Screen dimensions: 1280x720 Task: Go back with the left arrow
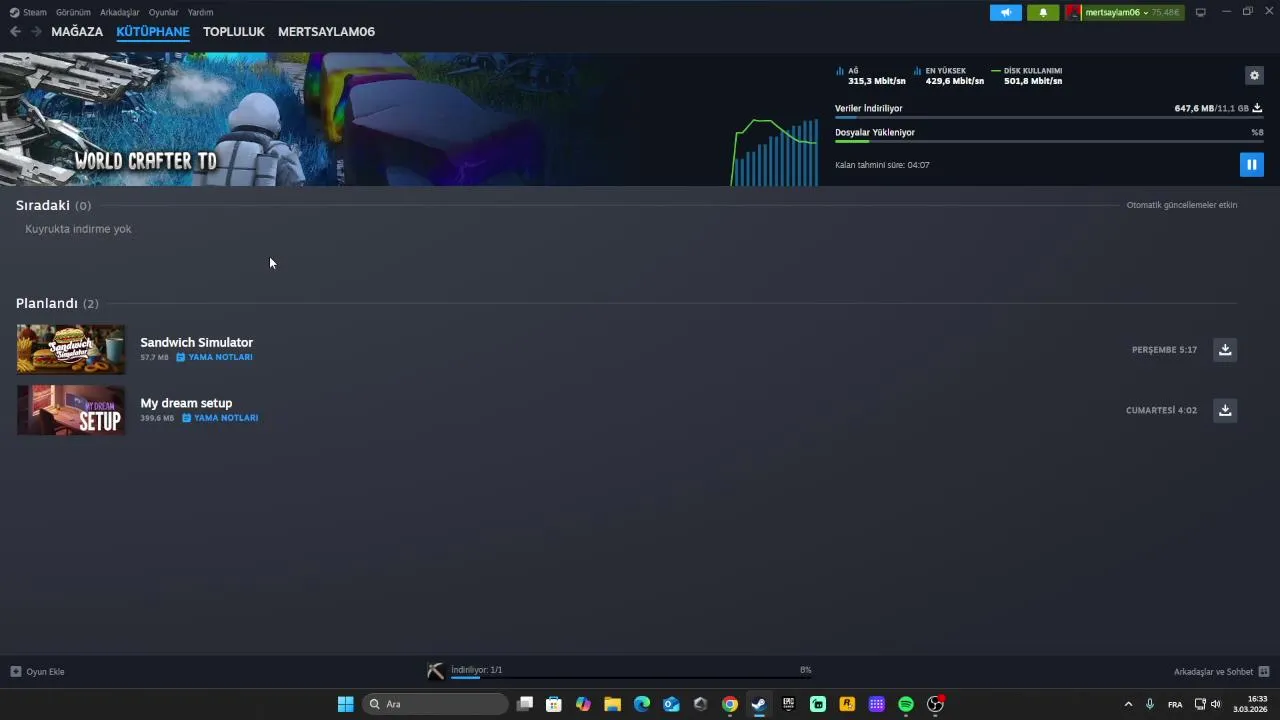coord(15,32)
